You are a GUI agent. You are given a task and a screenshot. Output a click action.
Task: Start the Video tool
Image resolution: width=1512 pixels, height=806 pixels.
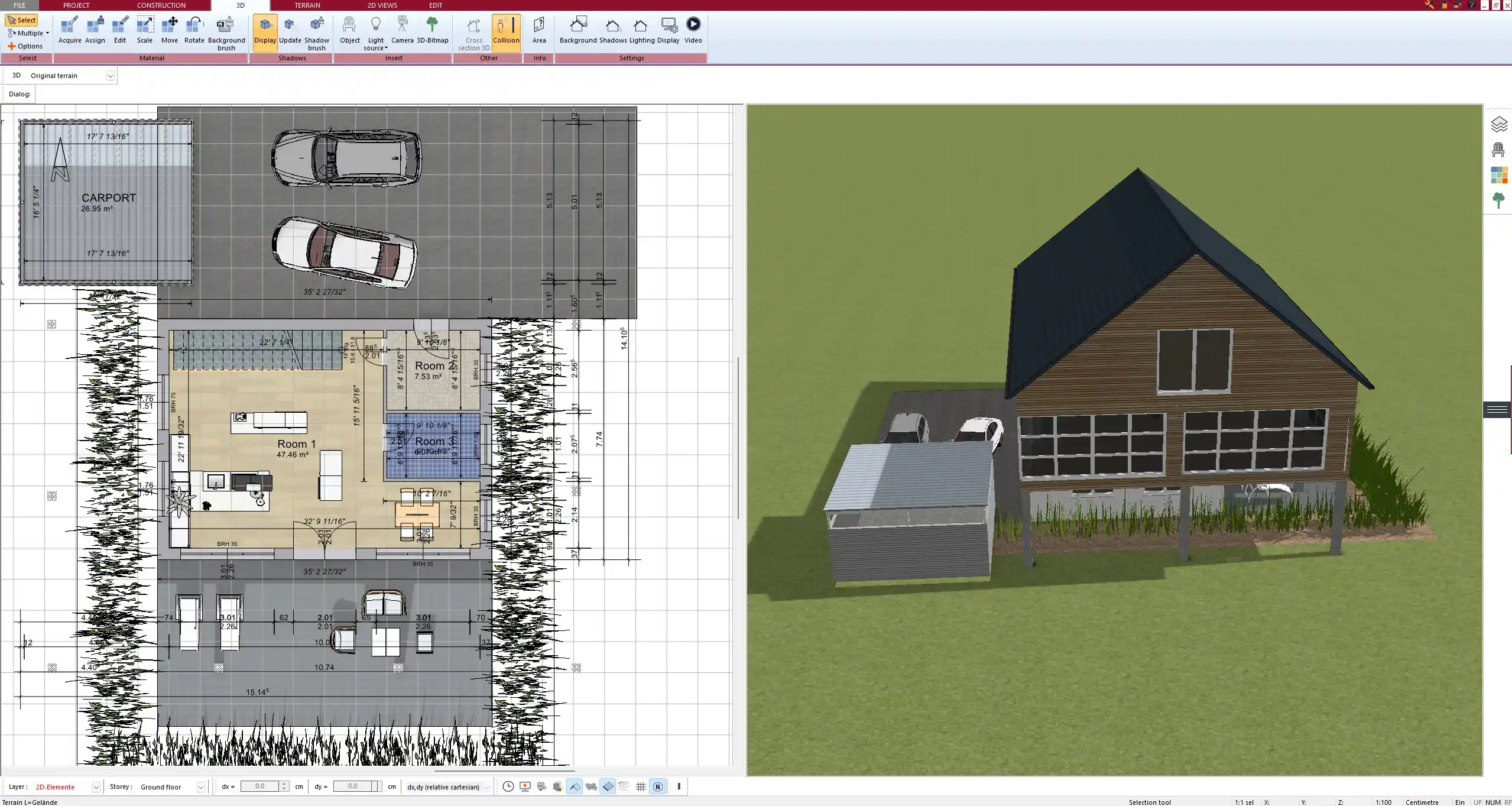pyautogui.click(x=693, y=31)
